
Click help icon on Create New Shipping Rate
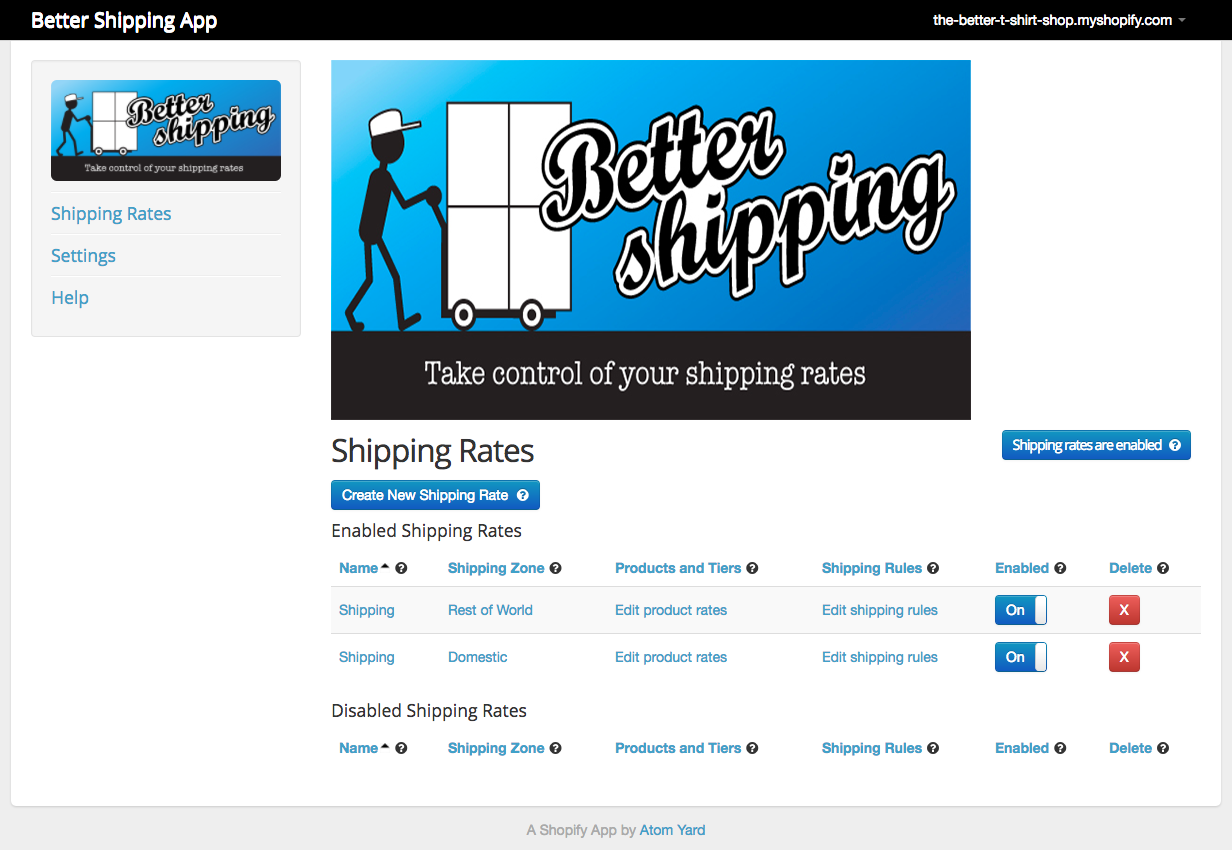coord(523,495)
